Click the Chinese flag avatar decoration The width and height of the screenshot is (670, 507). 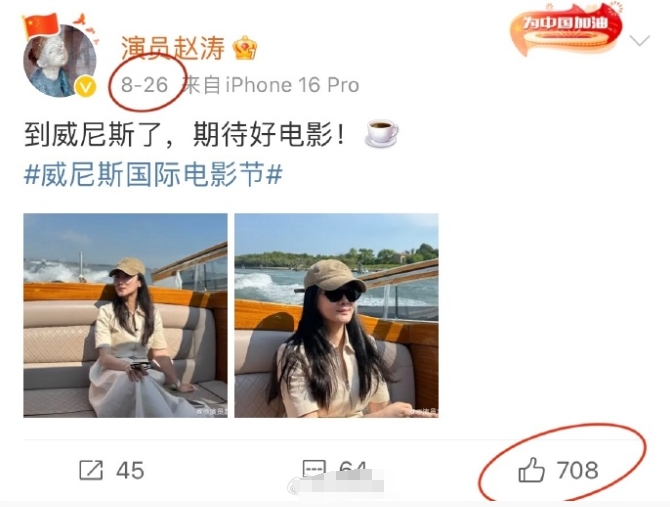[x=41, y=25]
